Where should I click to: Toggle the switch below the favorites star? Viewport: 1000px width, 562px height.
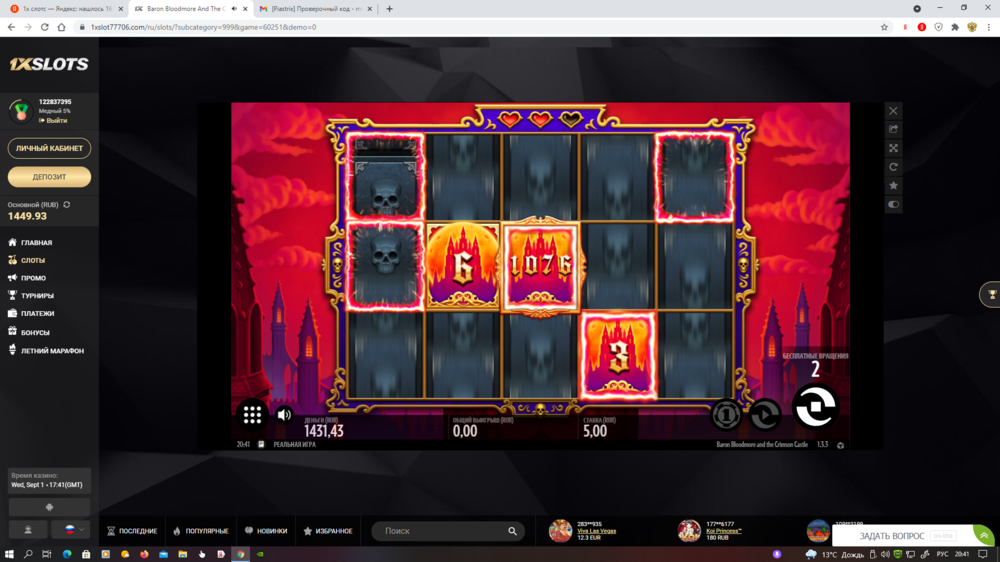pyautogui.click(x=893, y=204)
